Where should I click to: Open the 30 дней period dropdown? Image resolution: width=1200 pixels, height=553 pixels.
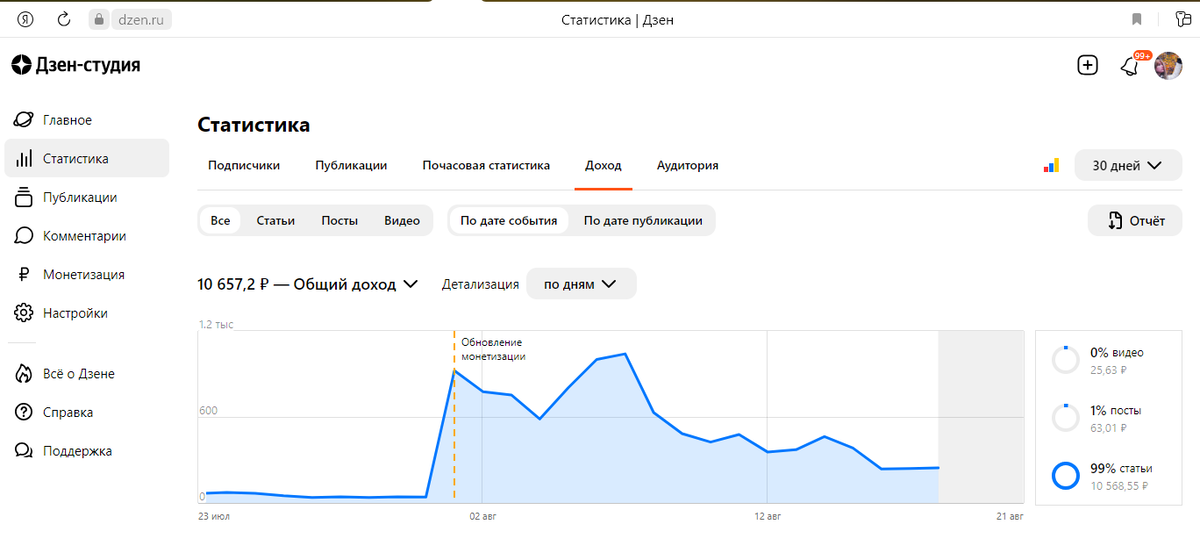(x=1128, y=166)
